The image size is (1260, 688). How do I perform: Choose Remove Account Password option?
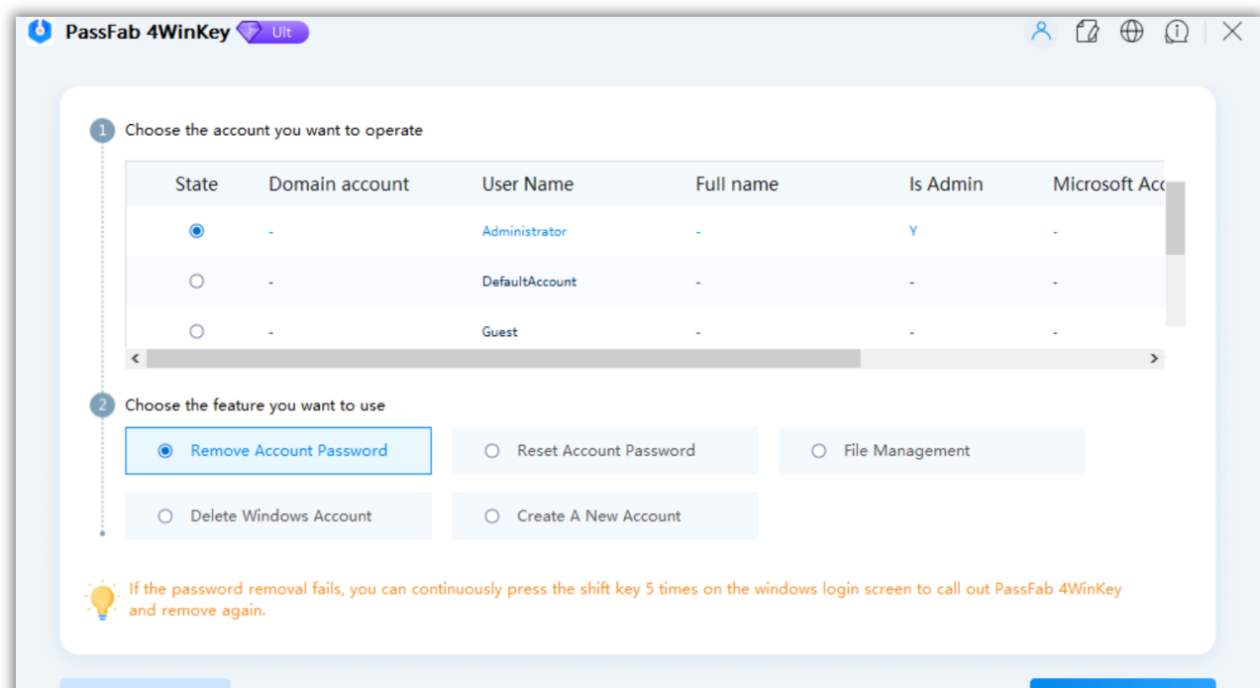pyautogui.click(x=278, y=451)
